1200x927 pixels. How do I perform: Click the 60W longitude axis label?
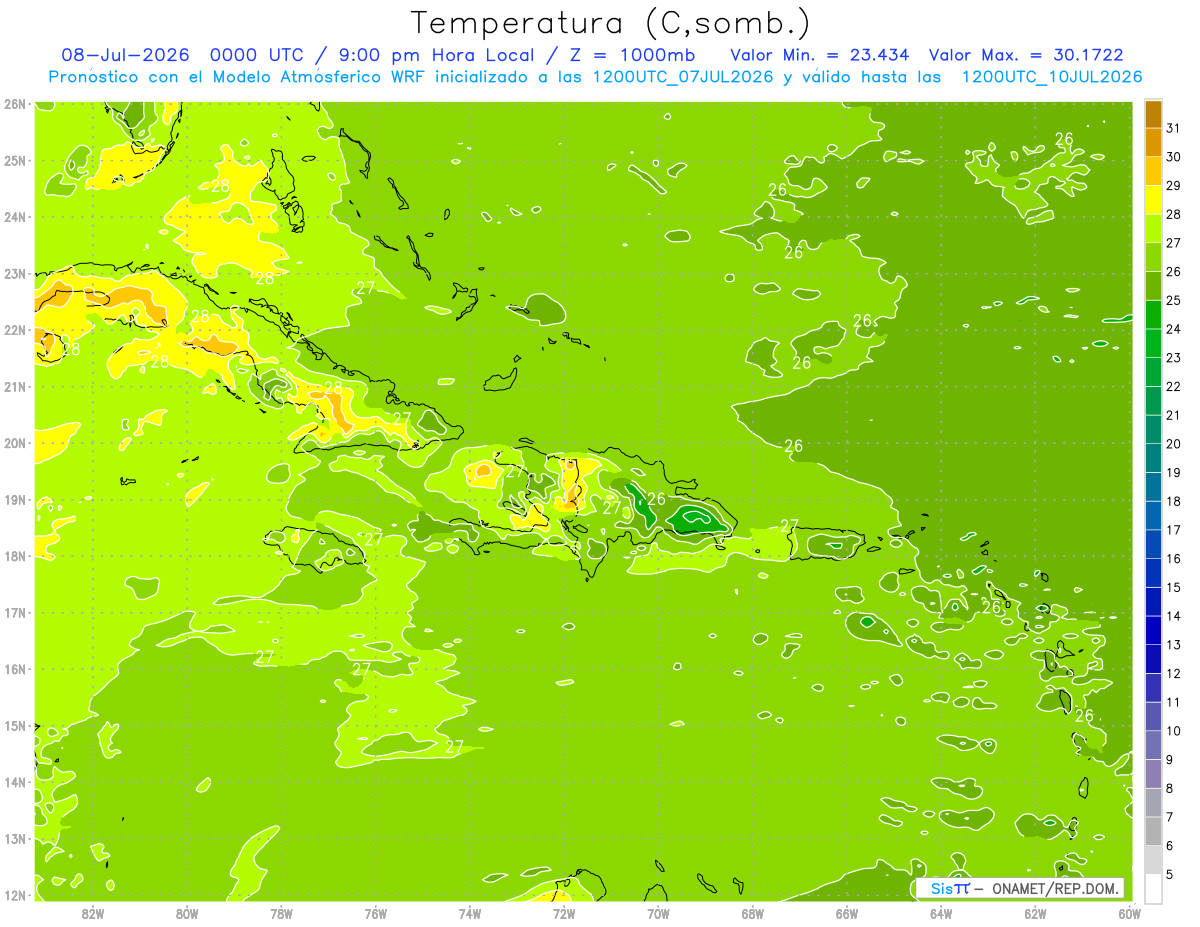[1130, 913]
